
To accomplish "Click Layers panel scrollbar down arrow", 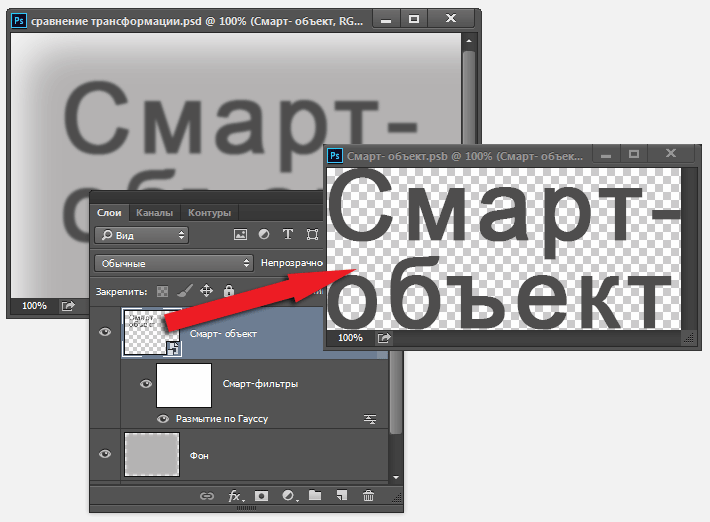I will pos(396,477).
